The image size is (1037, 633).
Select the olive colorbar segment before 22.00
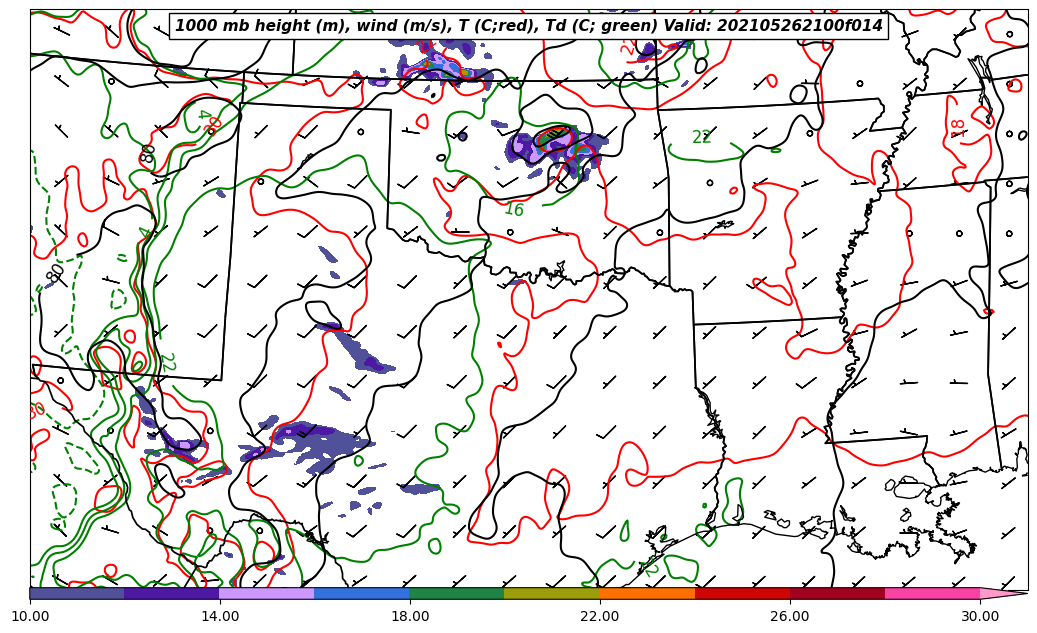[x=552, y=593]
